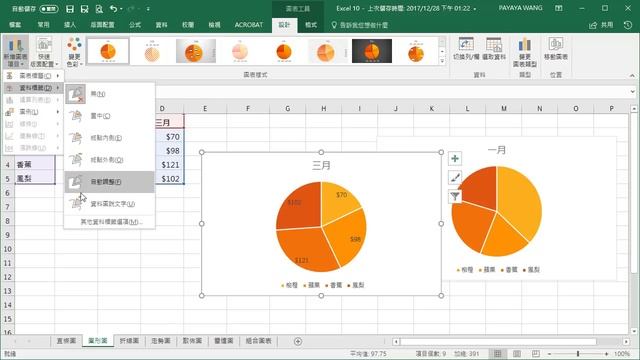Click the Save icon in quick access toolbar
This screenshot has width=640, height=360.
70,9
